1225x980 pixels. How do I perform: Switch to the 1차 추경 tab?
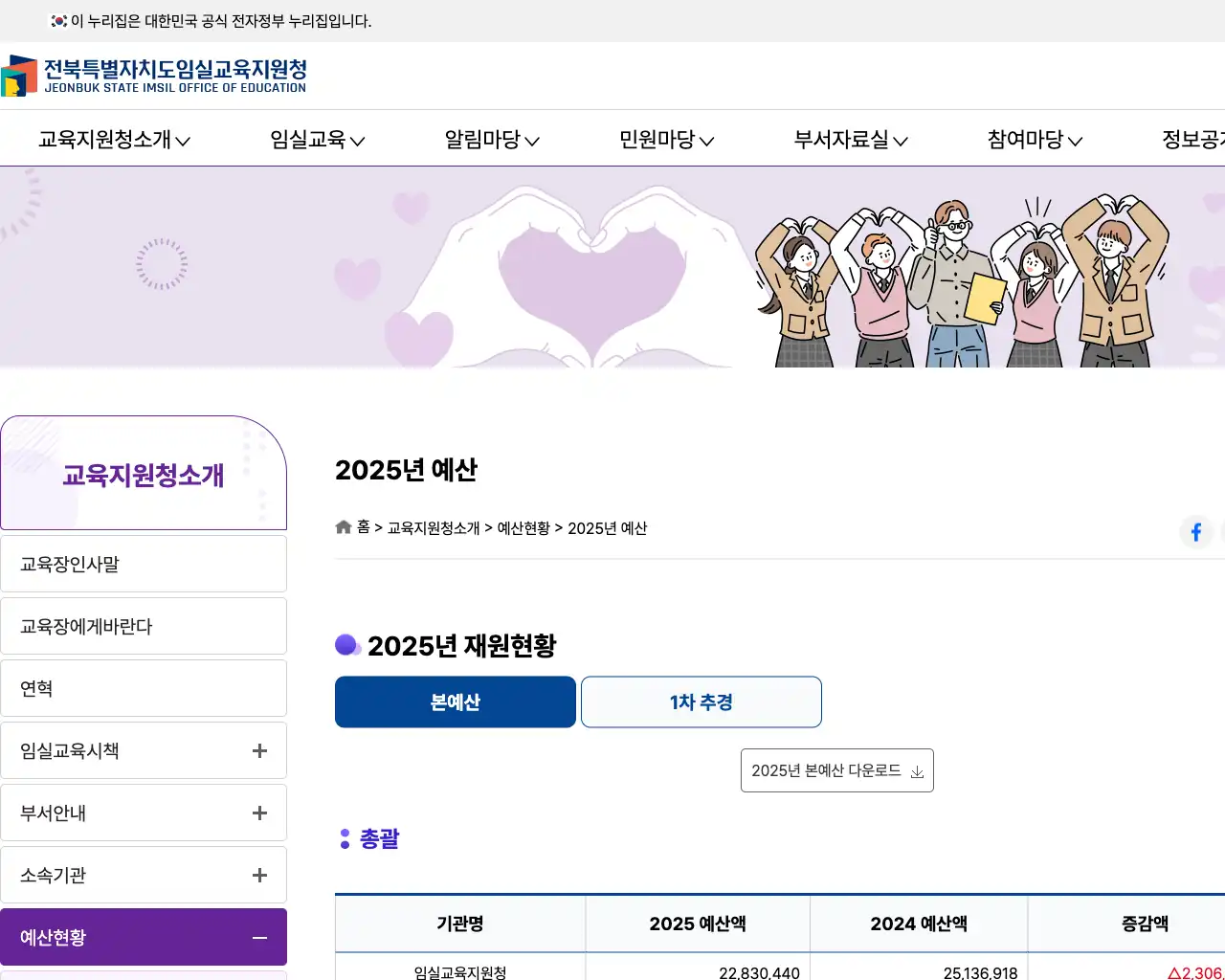pos(701,702)
